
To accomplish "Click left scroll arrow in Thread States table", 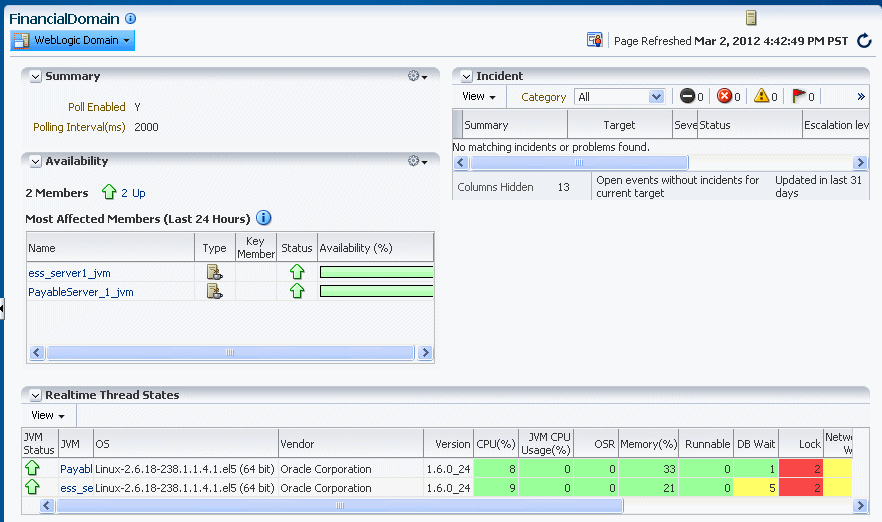I will [x=47, y=506].
